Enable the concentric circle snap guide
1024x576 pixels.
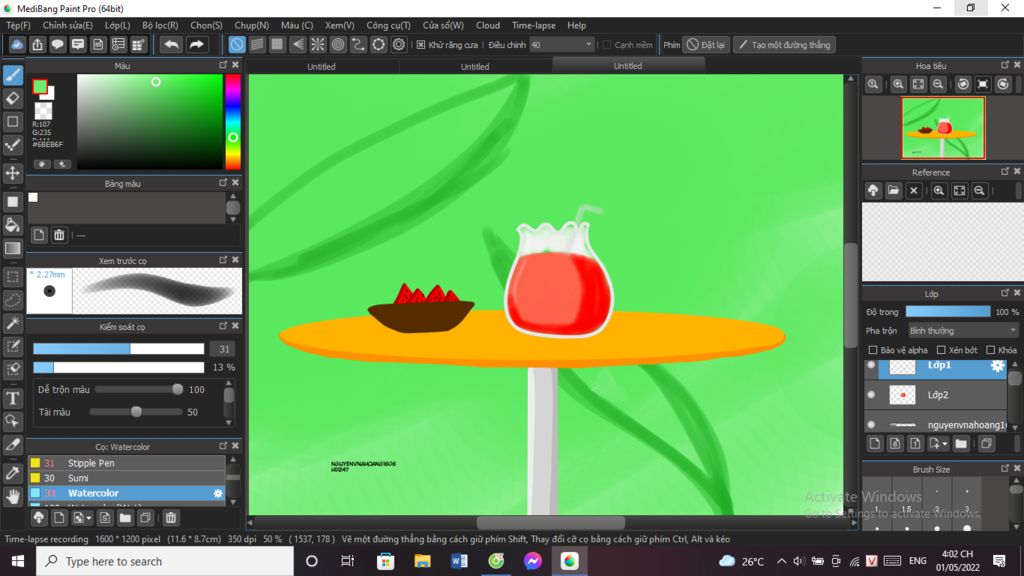coord(338,44)
